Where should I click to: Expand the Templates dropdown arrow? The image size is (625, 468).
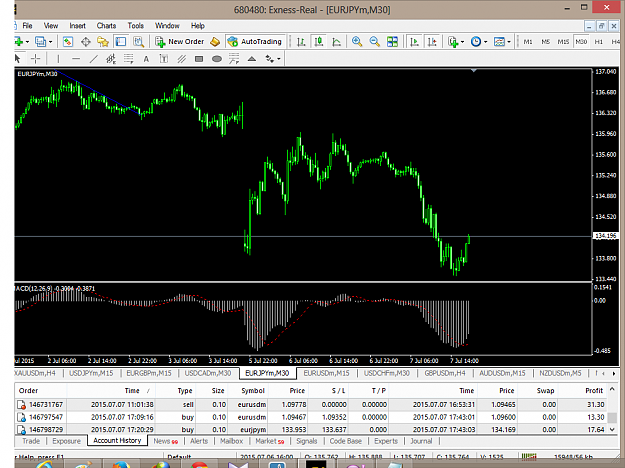coord(509,42)
